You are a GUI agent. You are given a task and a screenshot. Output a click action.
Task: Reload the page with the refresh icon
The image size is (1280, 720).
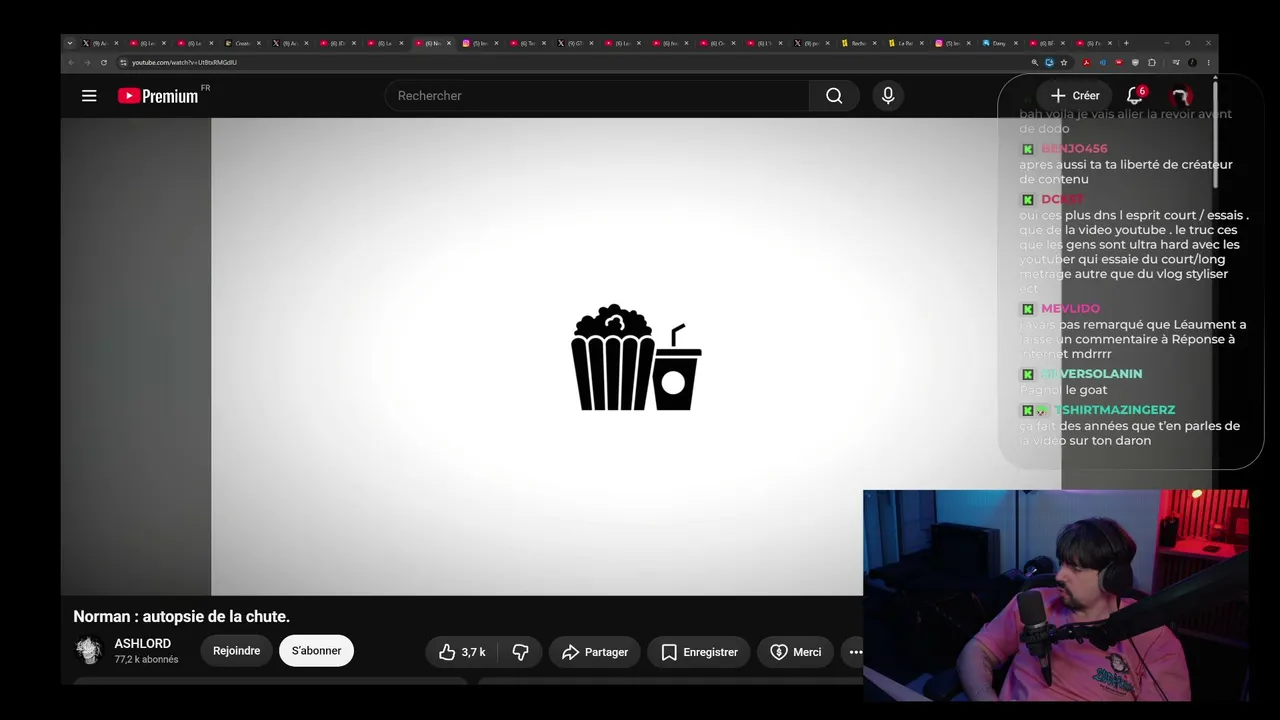coord(103,62)
